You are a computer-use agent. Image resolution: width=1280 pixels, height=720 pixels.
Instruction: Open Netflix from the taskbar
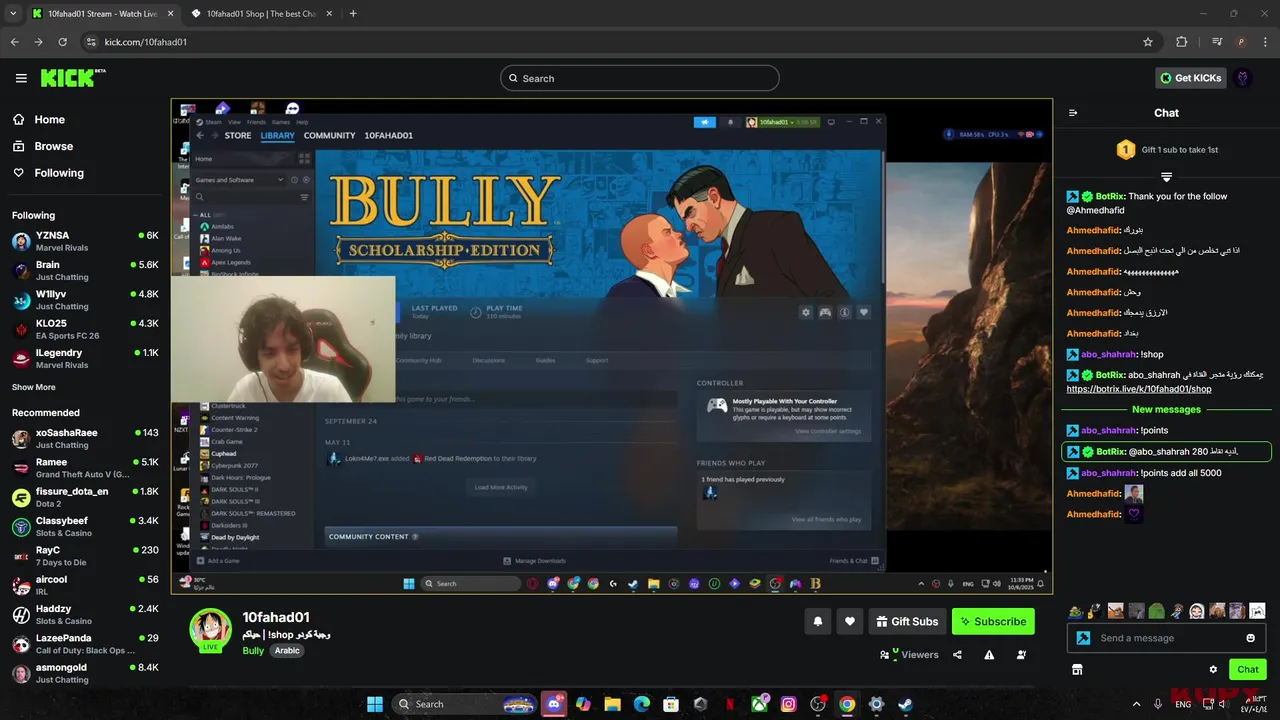(x=730, y=704)
